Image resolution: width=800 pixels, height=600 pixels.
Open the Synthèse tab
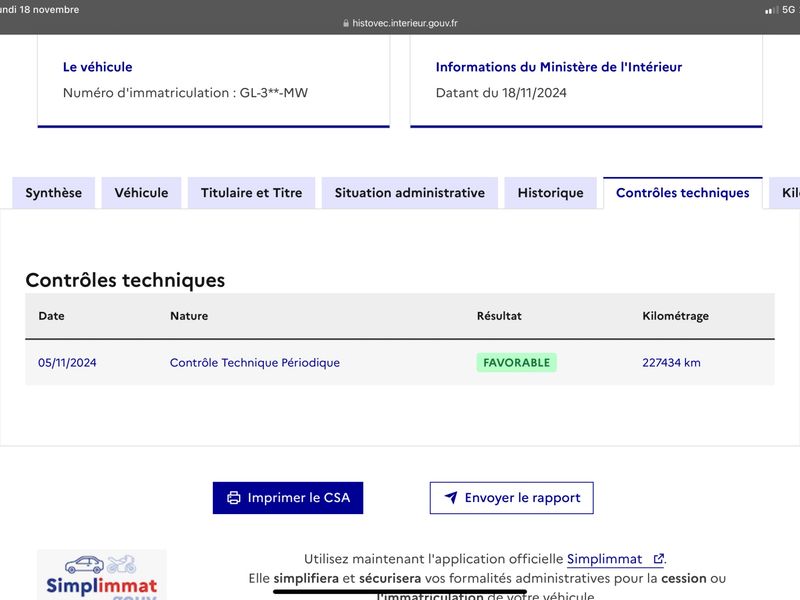click(x=54, y=193)
